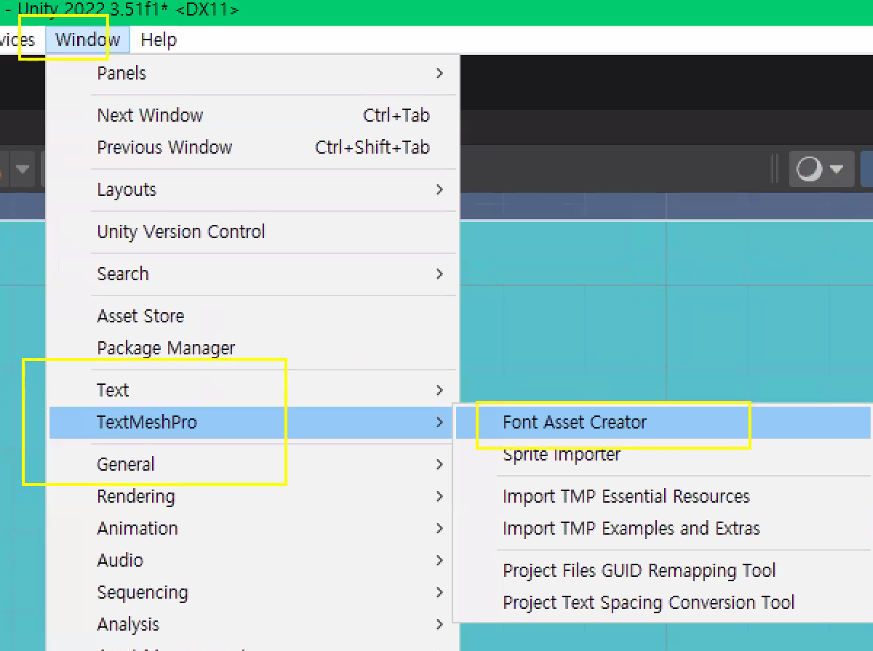Choose Import TMP Examples and Extras
873x651 pixels.
(x=663, y=528)
